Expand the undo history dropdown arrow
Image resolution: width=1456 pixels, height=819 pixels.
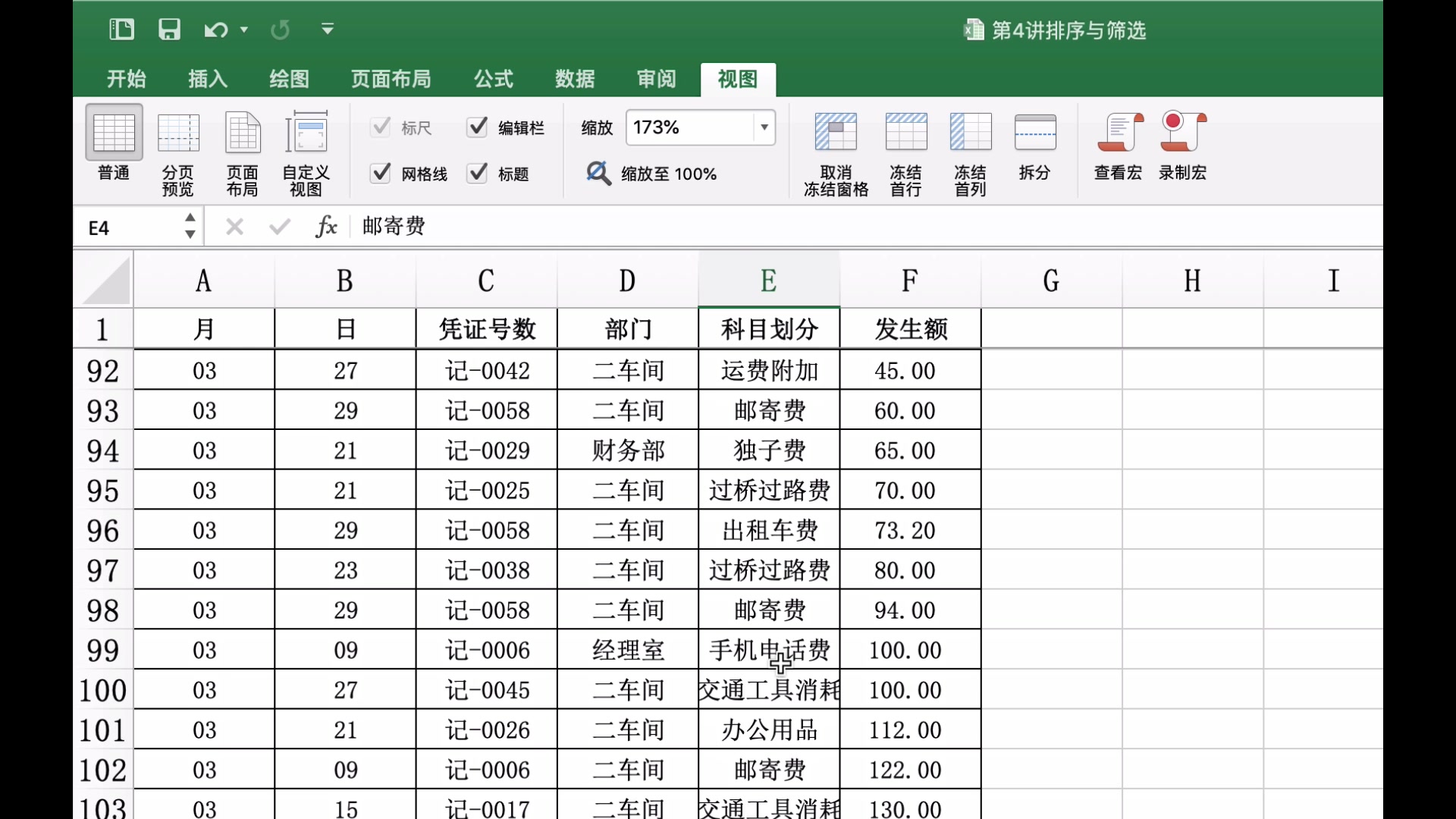pos(244,30)
